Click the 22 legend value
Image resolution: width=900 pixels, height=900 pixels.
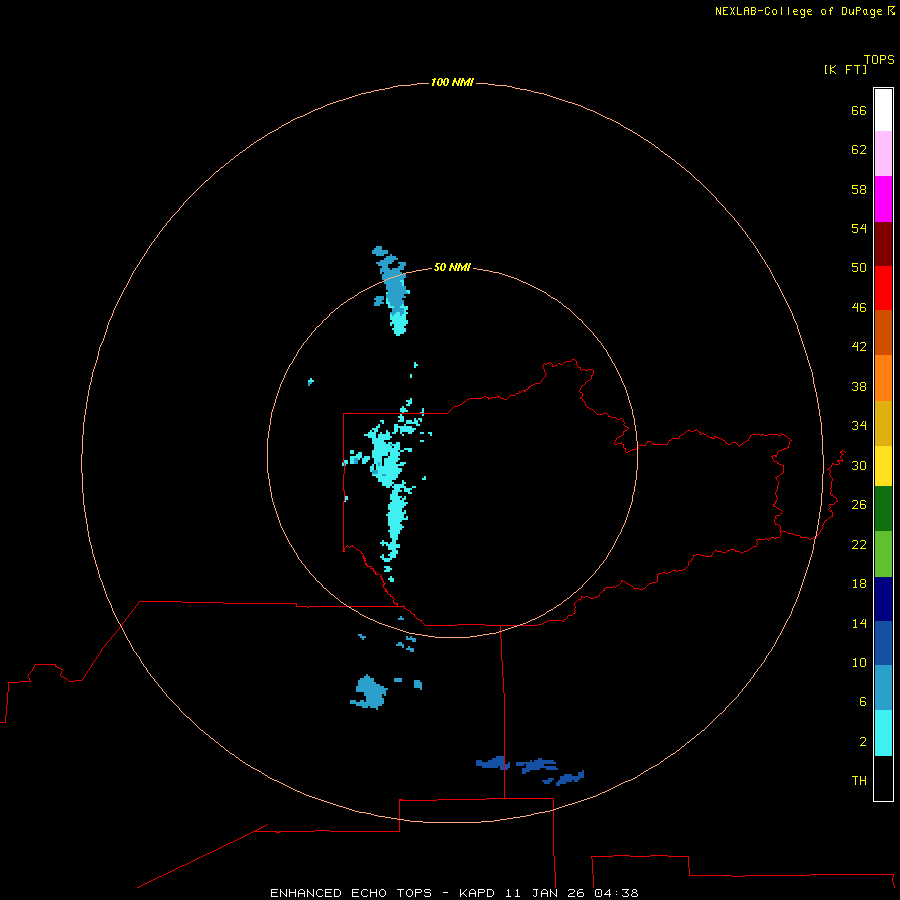click(x=859, y=544)
